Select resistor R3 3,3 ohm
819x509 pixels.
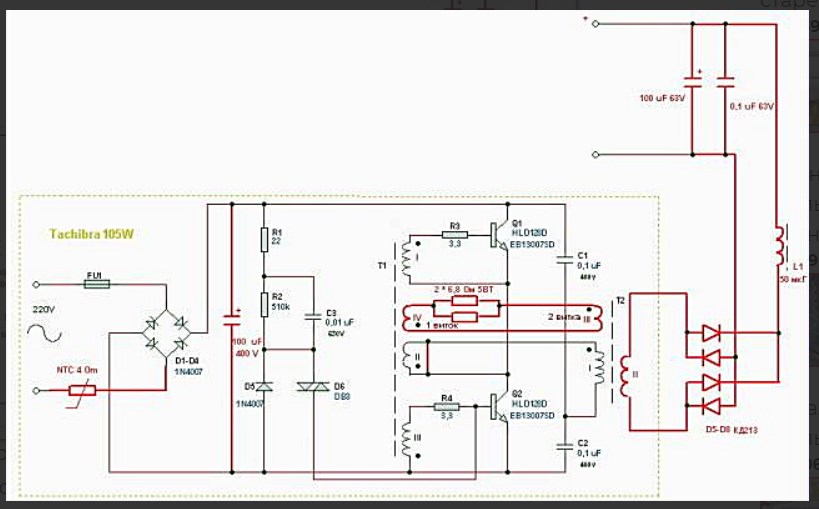pyautogui.click(x=455, y=235)
